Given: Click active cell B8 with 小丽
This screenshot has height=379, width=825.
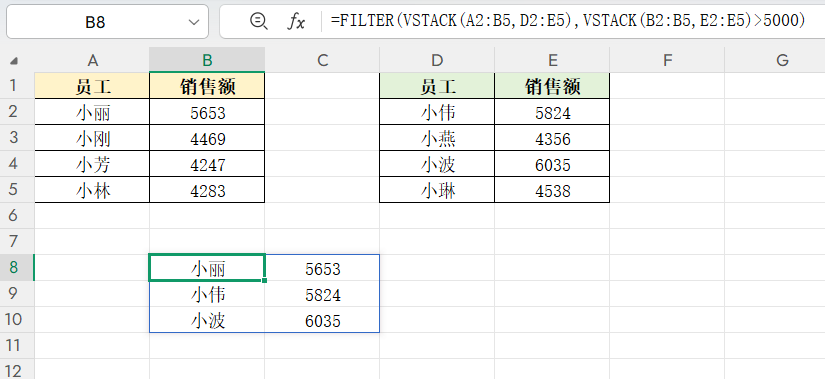Looking at the screenshot, I should click(207, 267).
